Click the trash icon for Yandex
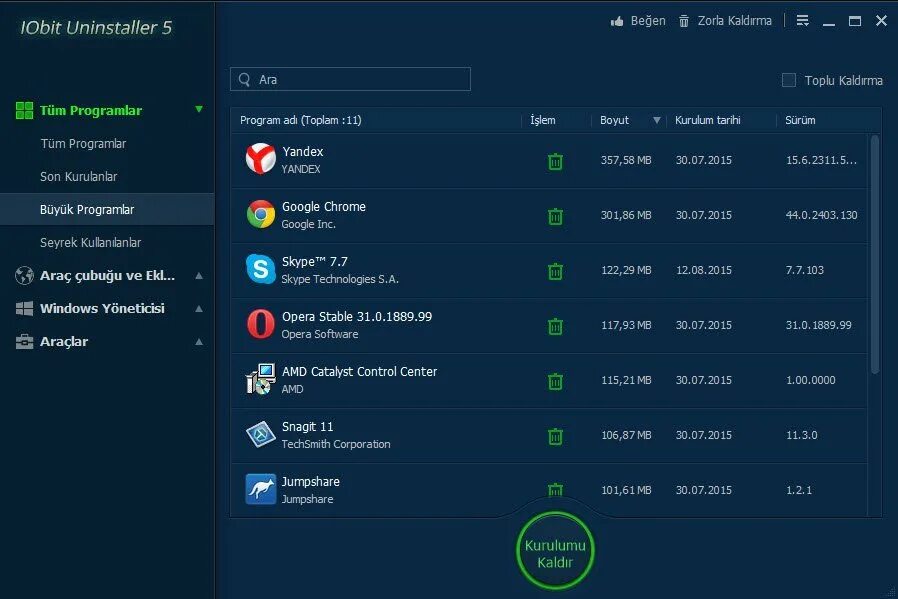 pos(555,161)
